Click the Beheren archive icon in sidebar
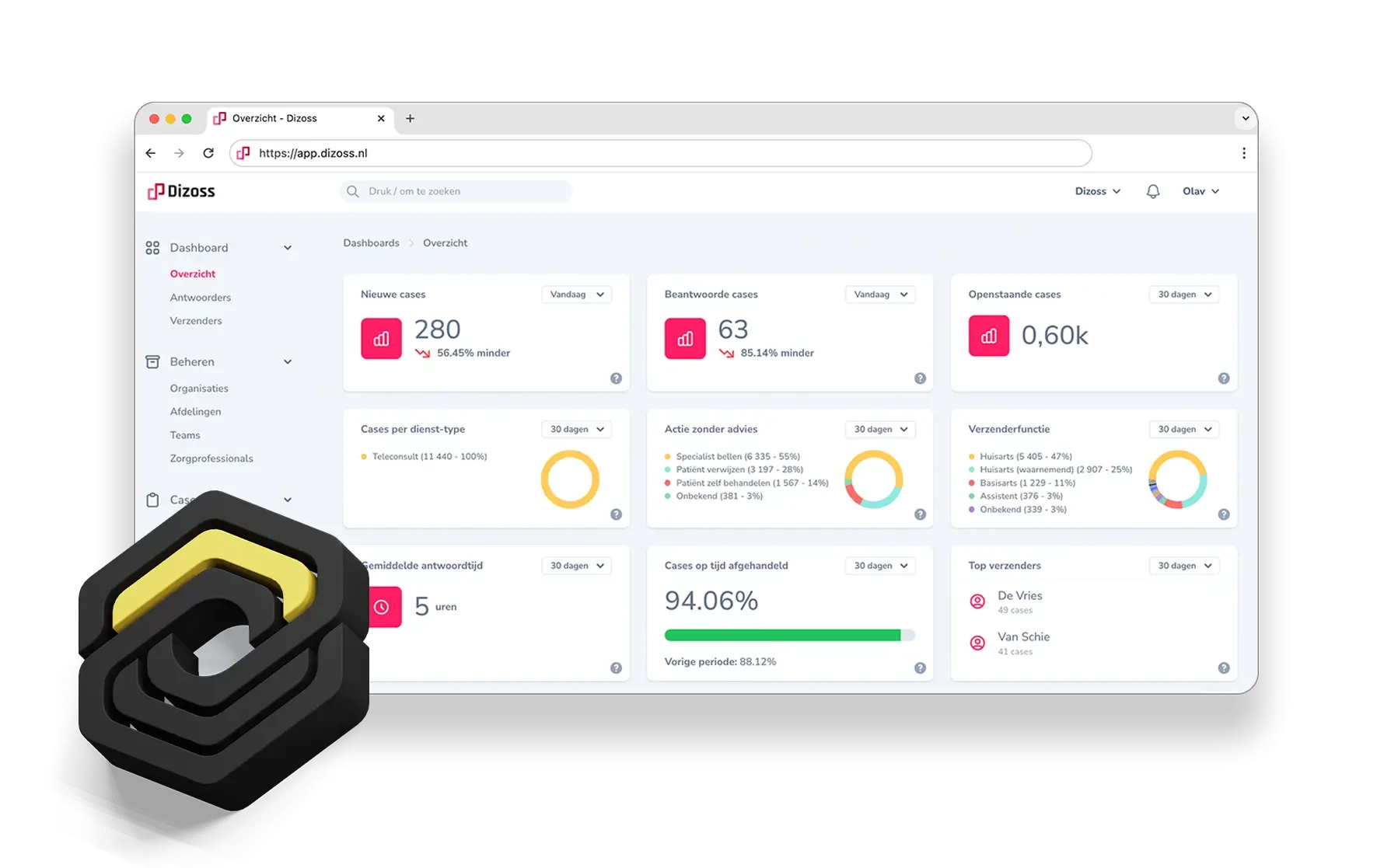 pyautogui.click(x=152, y=362)
